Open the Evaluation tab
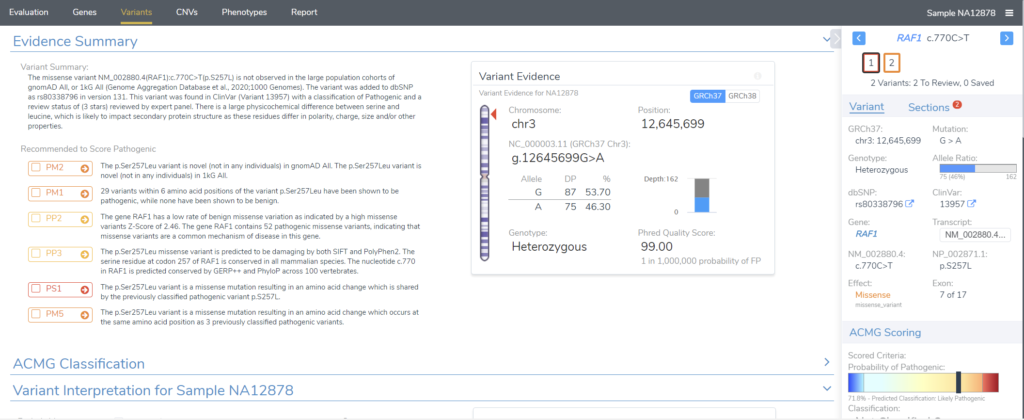The image size is (1024, 420). pyautogui.click(x=29, y=12)
